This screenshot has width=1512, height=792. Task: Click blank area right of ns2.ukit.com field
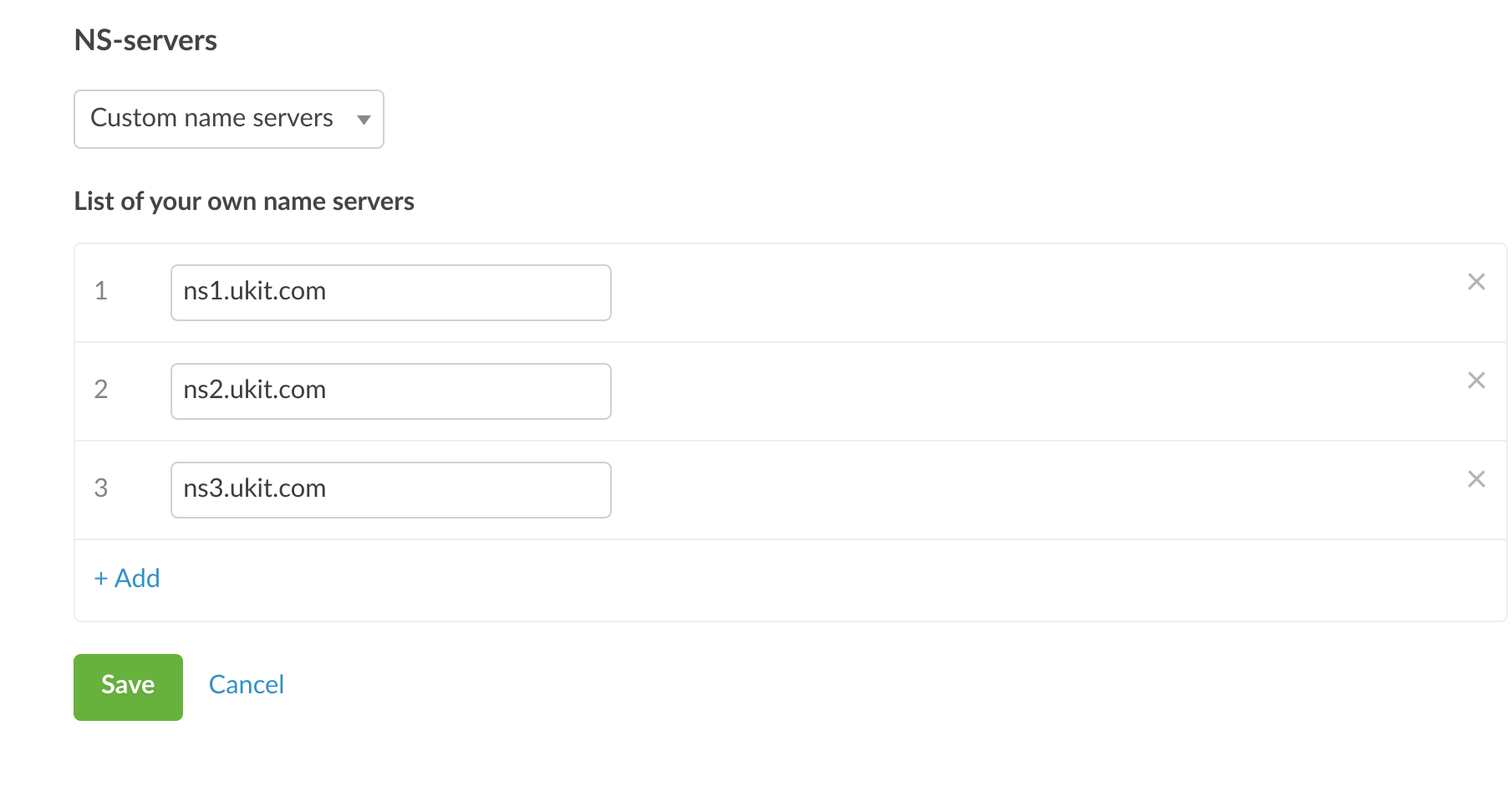click(1003, 391)
